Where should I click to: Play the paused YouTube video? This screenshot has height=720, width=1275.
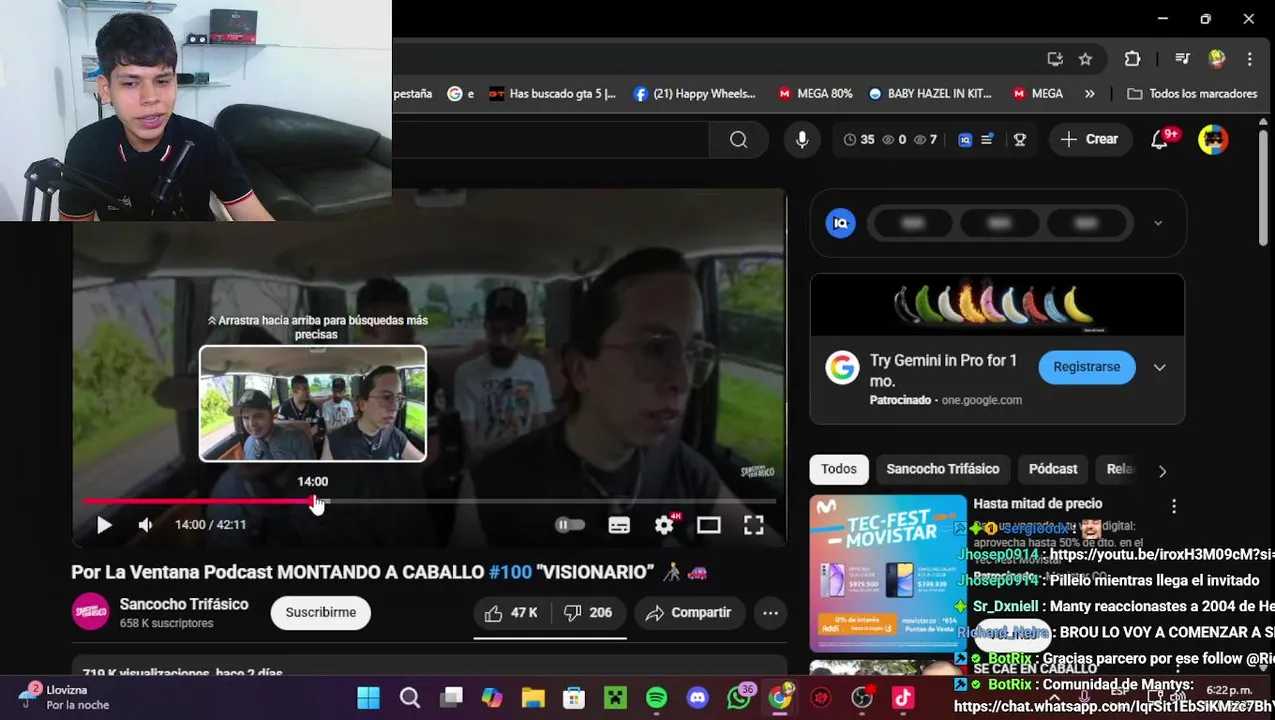[x=104, y=525]
